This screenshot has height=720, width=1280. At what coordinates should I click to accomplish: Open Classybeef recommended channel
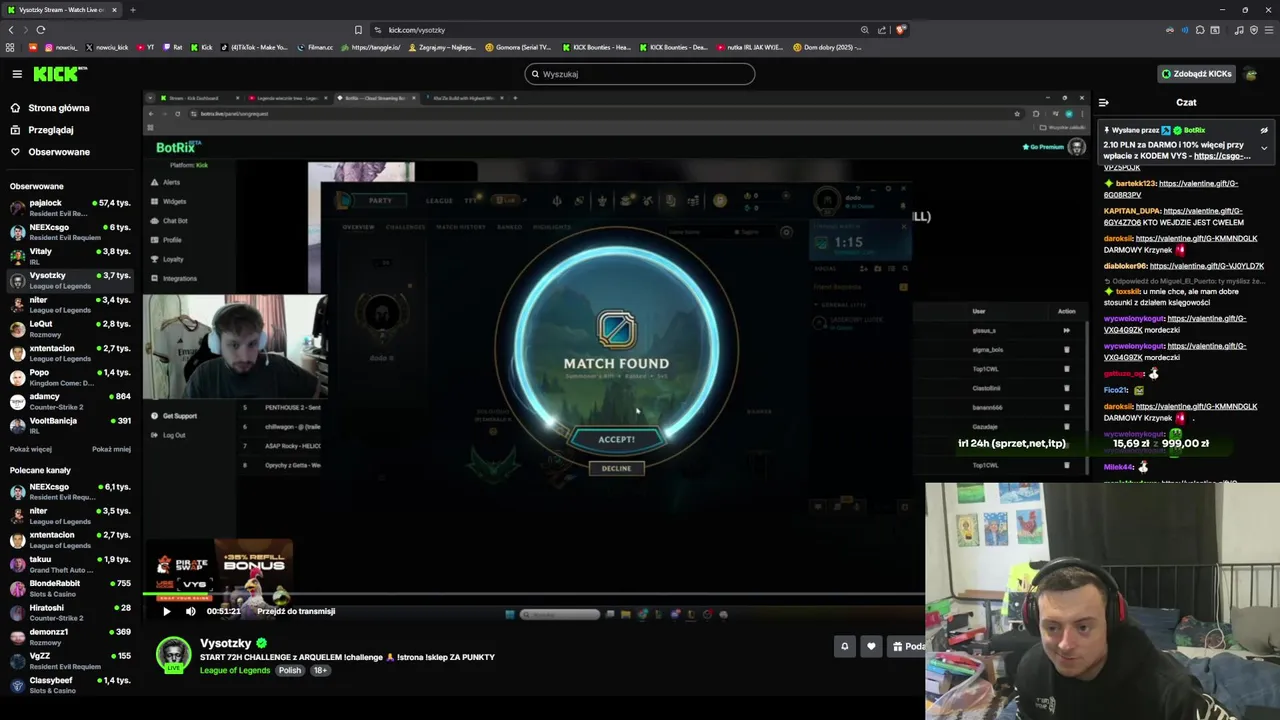[x=70, y=685]
